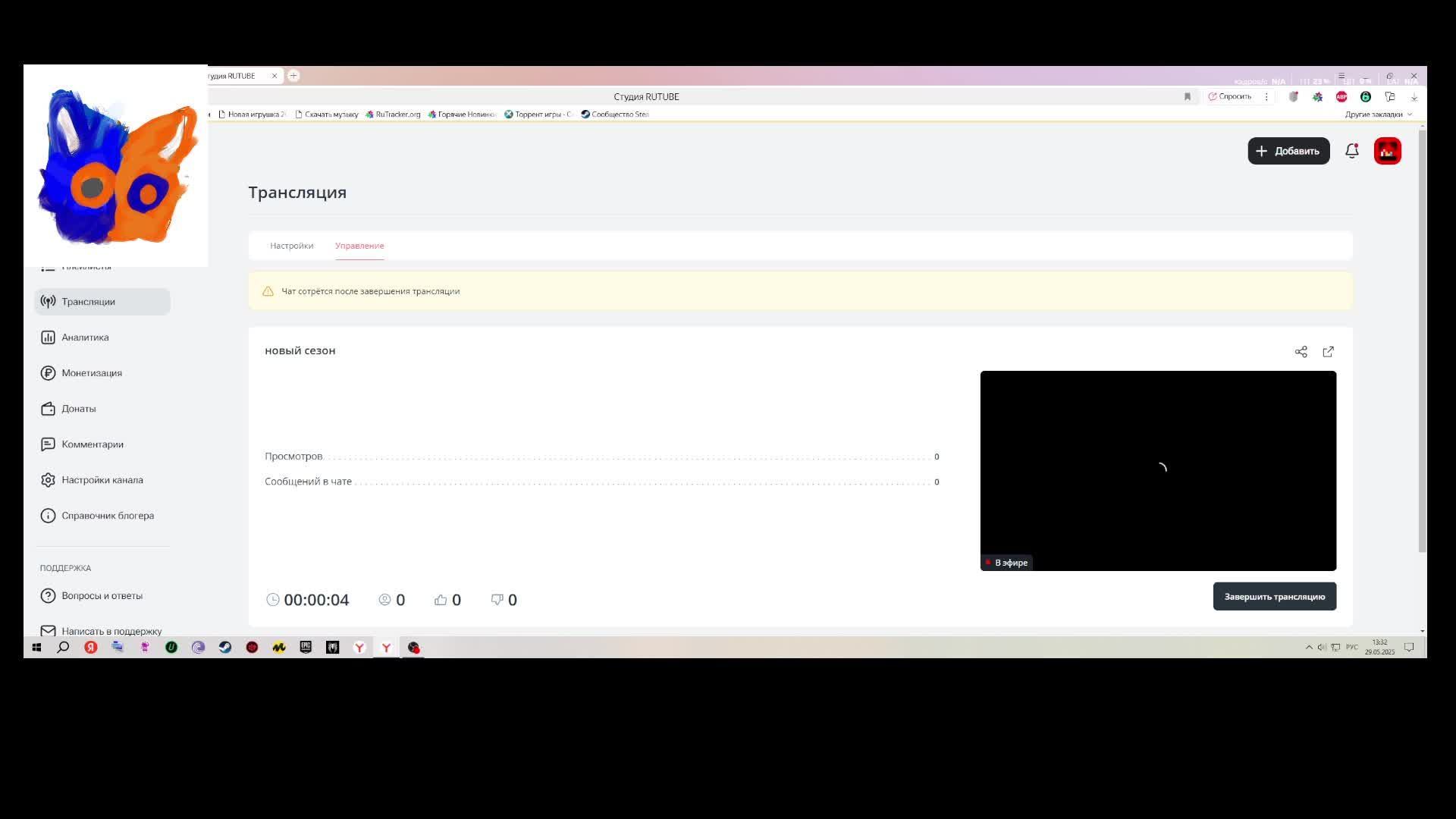The height and width of the screenshot is (819, 1456).
Task: Open Epic Games Launcher from taskbar
Action: (x=306, y=648)
